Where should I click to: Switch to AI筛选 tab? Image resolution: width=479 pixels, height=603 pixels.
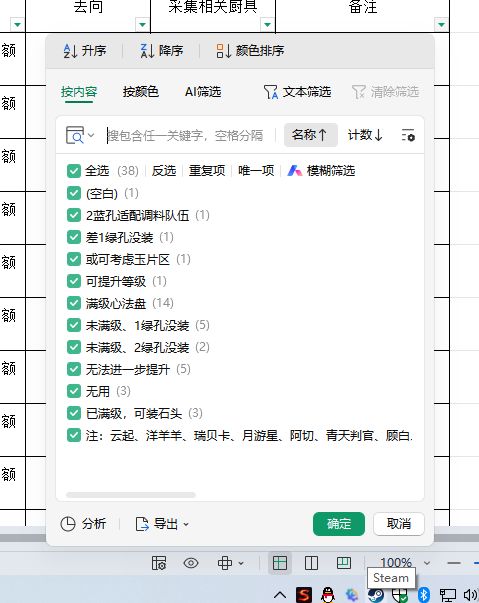tap(203, 92)
